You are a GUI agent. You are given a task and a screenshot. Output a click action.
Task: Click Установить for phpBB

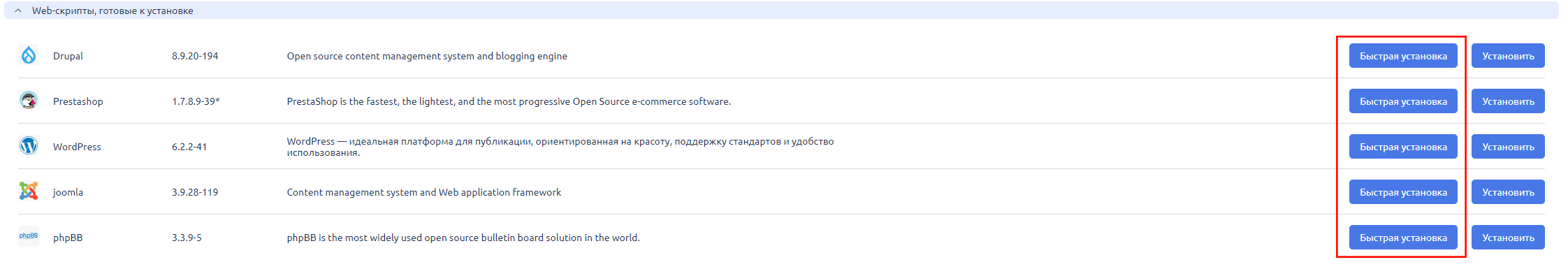click(x=1508, y=238)
